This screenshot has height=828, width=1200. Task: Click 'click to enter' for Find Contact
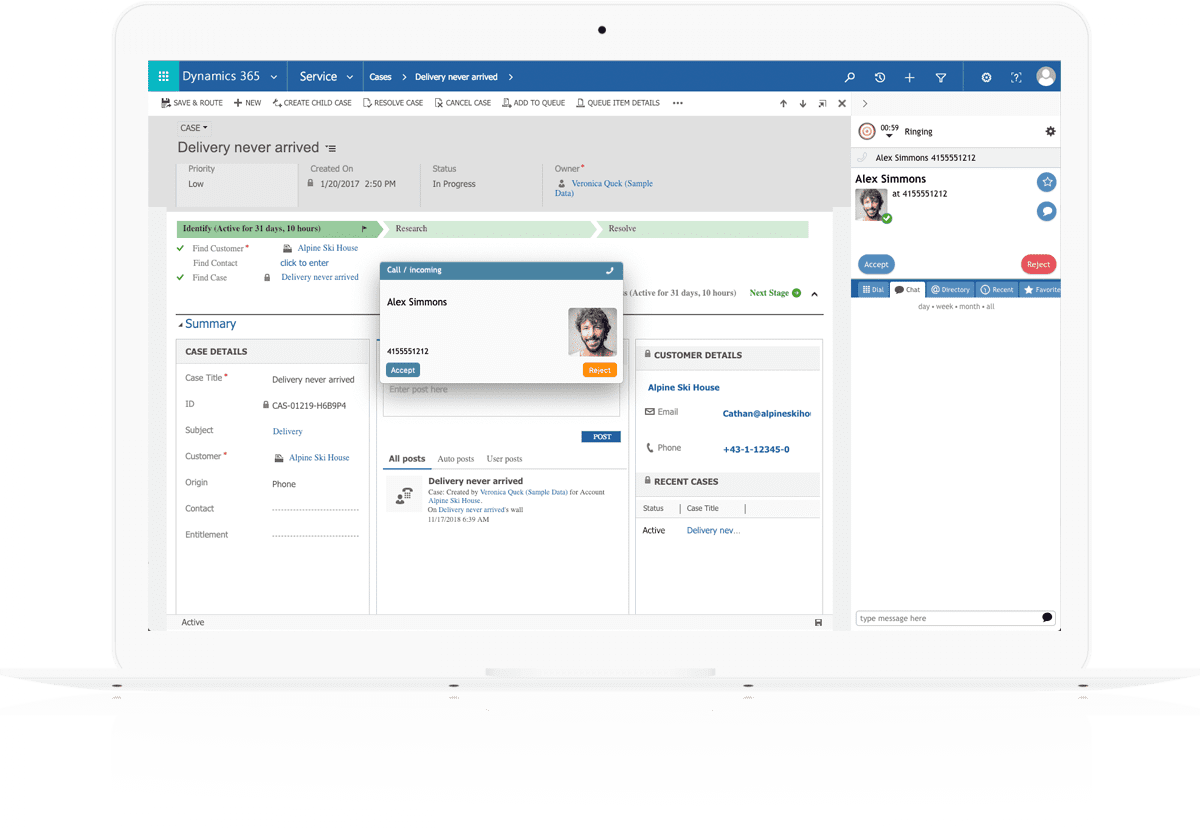coord(304,263)
